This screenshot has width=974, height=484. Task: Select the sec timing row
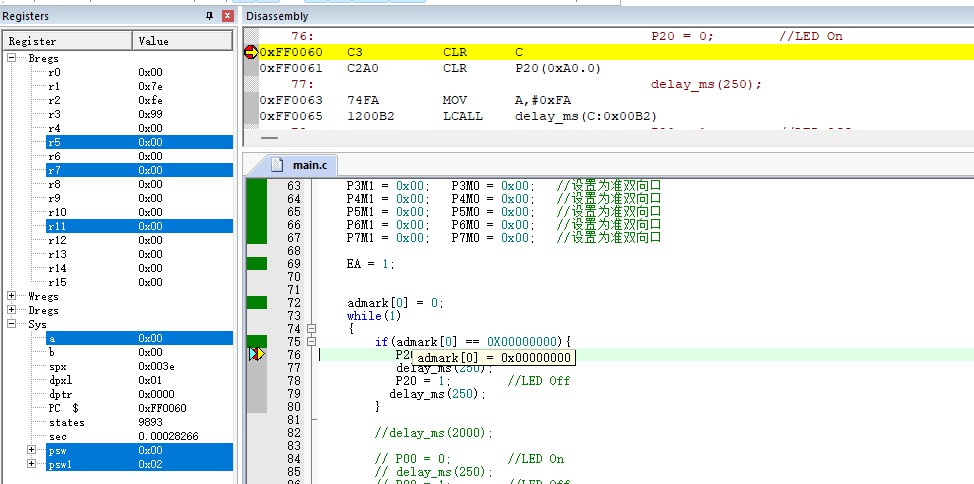point(139,436)
